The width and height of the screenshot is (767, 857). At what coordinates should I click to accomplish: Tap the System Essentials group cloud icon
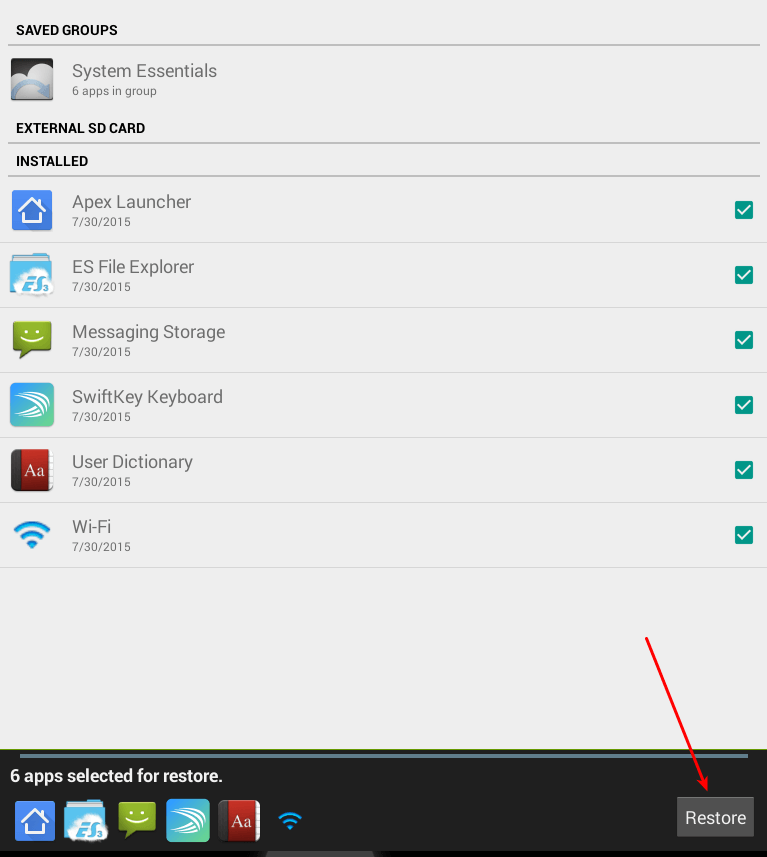point(32,79)
